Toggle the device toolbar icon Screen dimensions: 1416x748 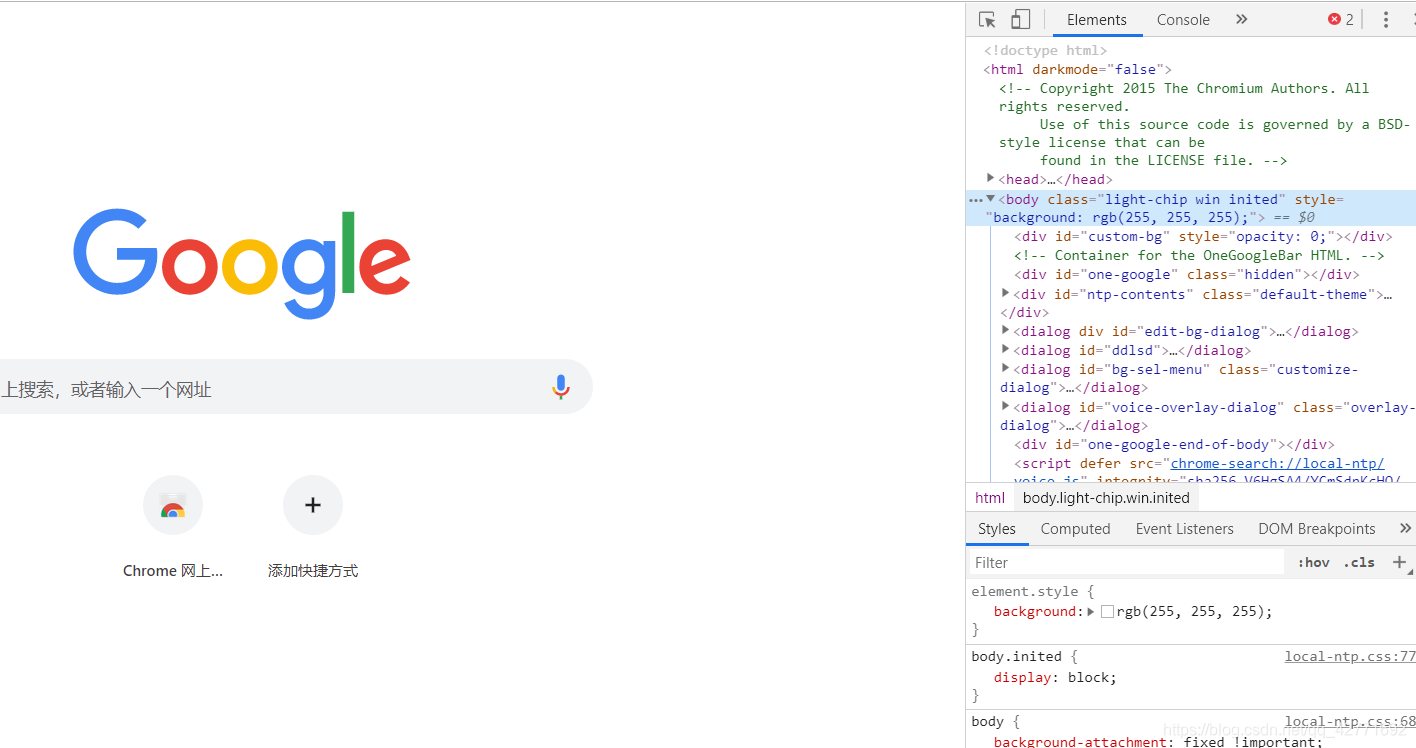(1020, 19)
